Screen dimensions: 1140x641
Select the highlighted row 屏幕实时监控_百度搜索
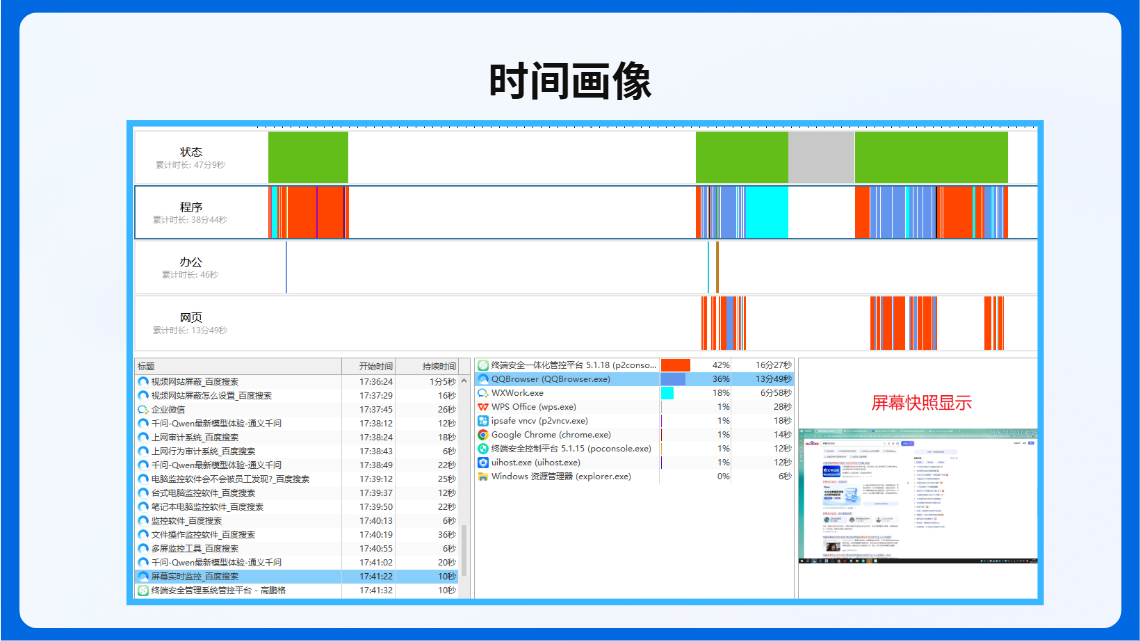[298, 576]
